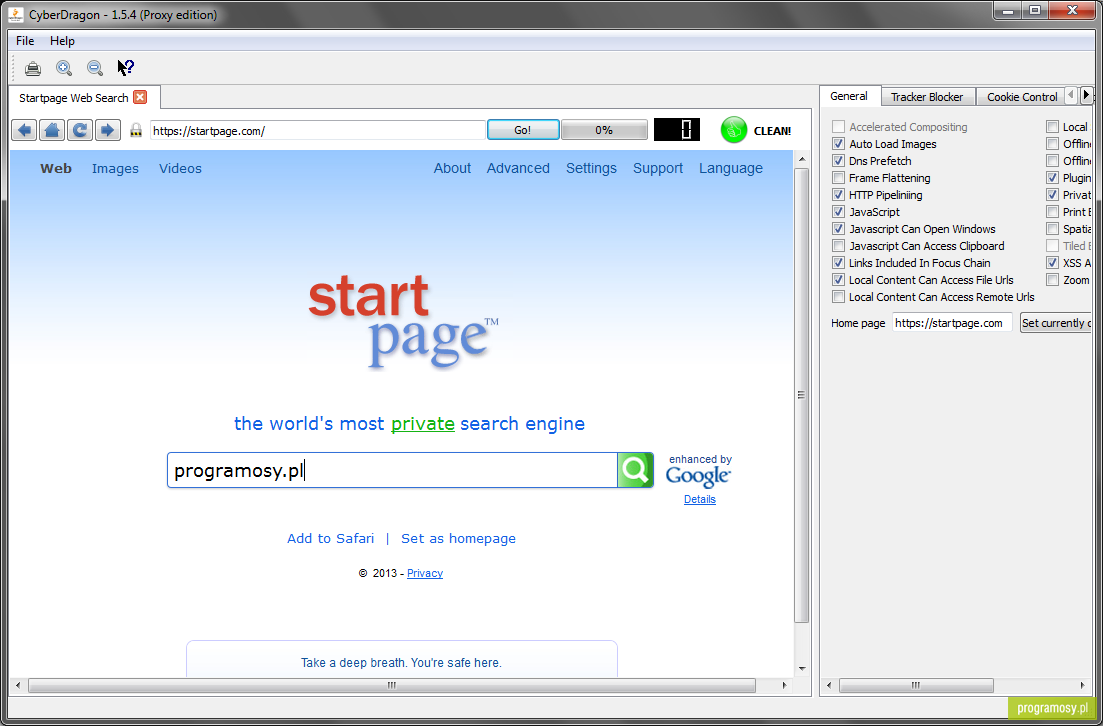Close the Startpage Web Search tab
Image resolution: width=1103 pixels, height=726 pixels.
coord(140,97)
